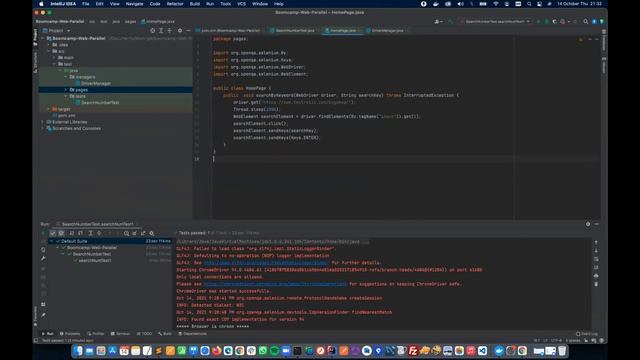This screenshot has height=360, width=640.
Task: Rerun tests in Run panel
Action: click(x=43, y=233)
